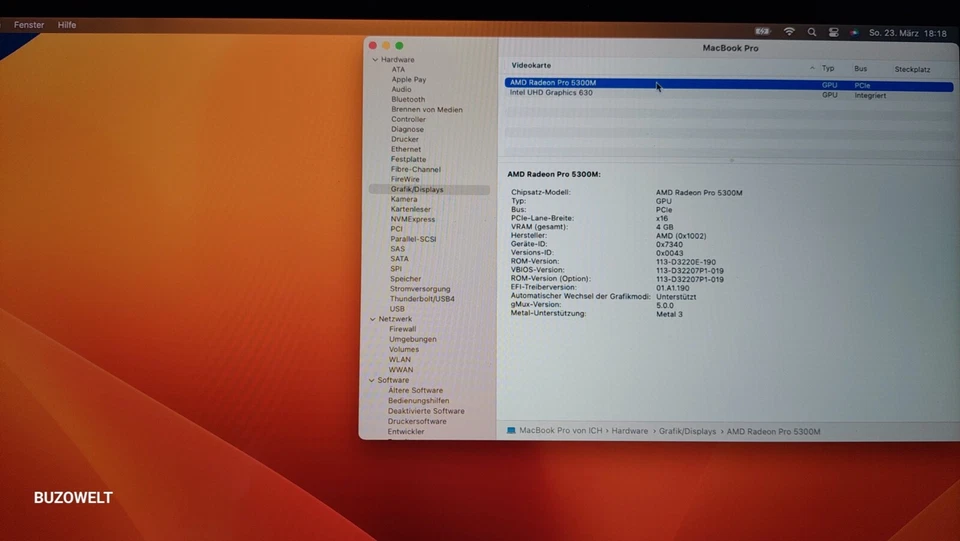Open Spotlight search in menu bar

click(812, 32)
